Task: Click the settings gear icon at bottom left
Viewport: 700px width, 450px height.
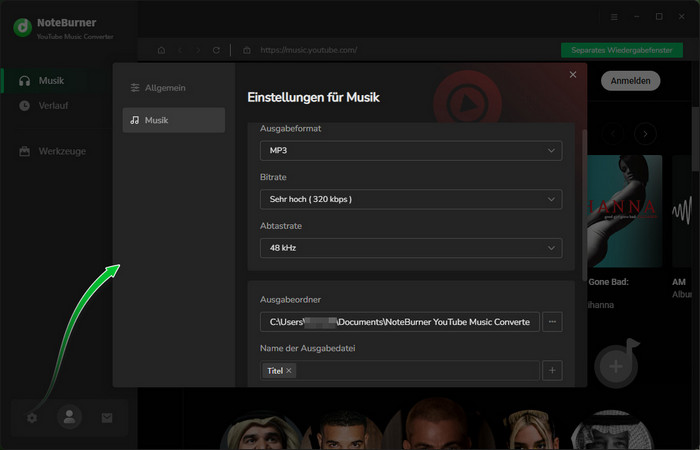Action: point(32,418)
